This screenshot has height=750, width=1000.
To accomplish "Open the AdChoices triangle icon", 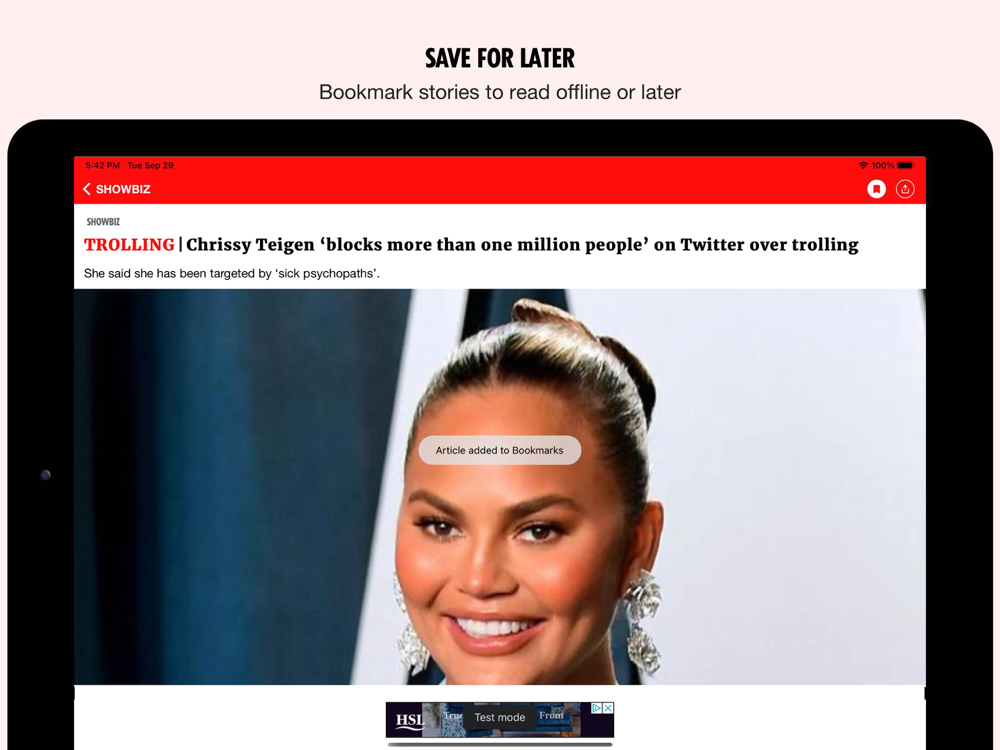I will 597,708.
